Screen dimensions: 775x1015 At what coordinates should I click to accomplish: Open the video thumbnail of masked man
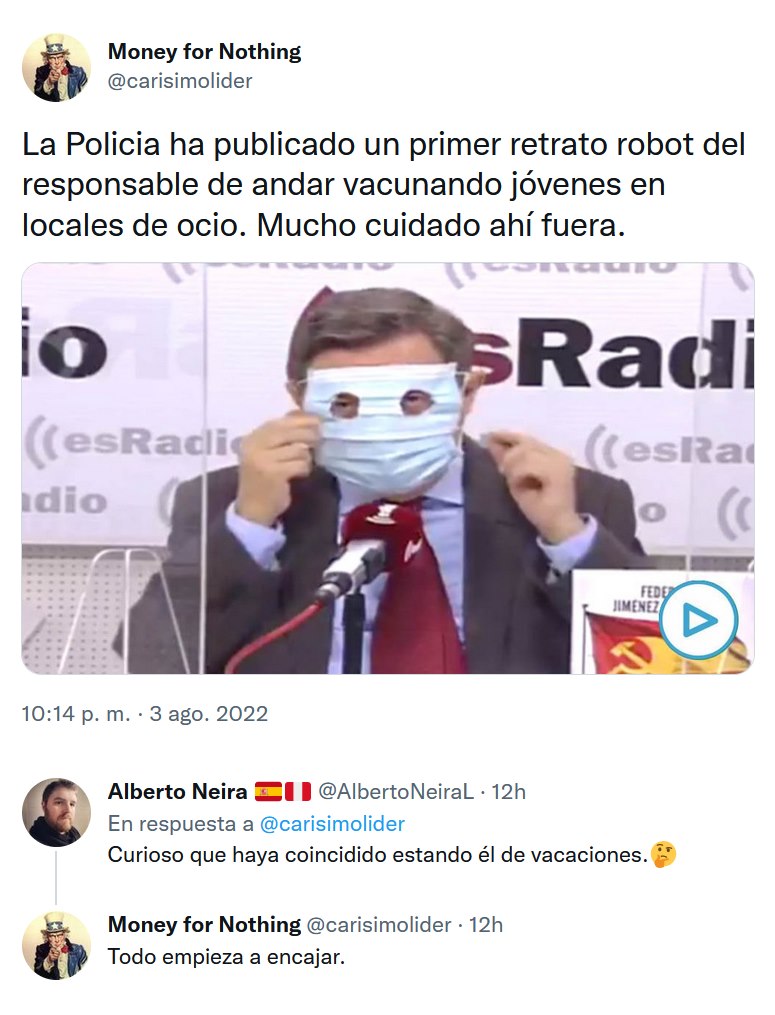pos(388,468)
